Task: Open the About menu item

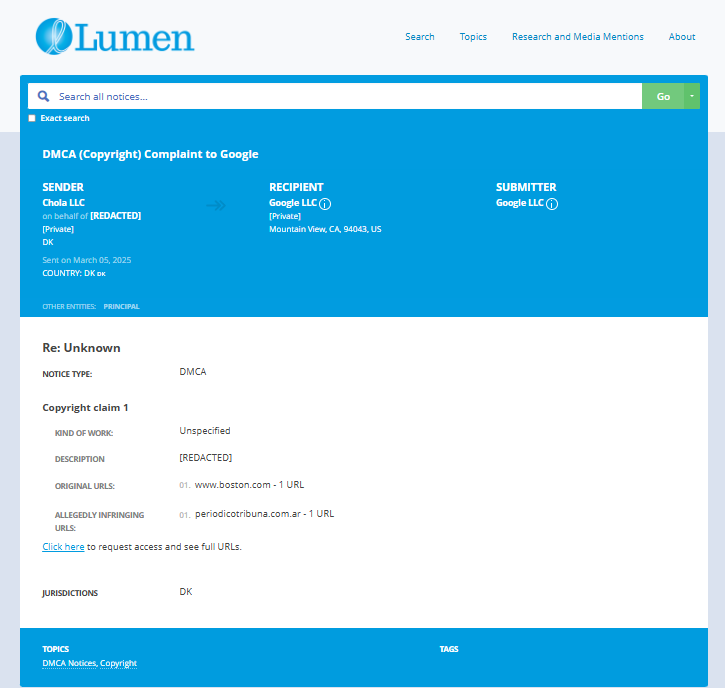Action: 682,37
